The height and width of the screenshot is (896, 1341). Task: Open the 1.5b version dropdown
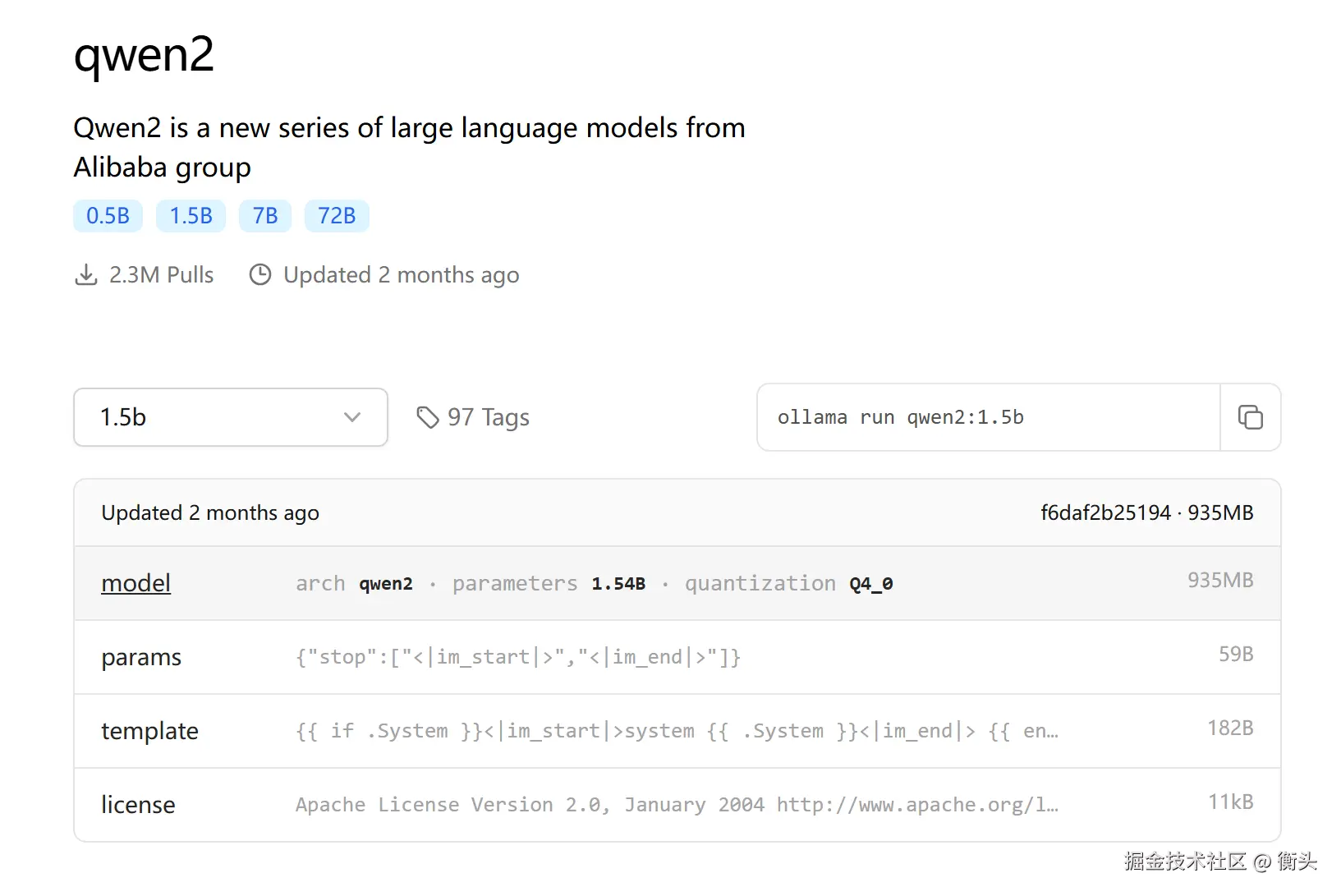(x=231, y=417)
